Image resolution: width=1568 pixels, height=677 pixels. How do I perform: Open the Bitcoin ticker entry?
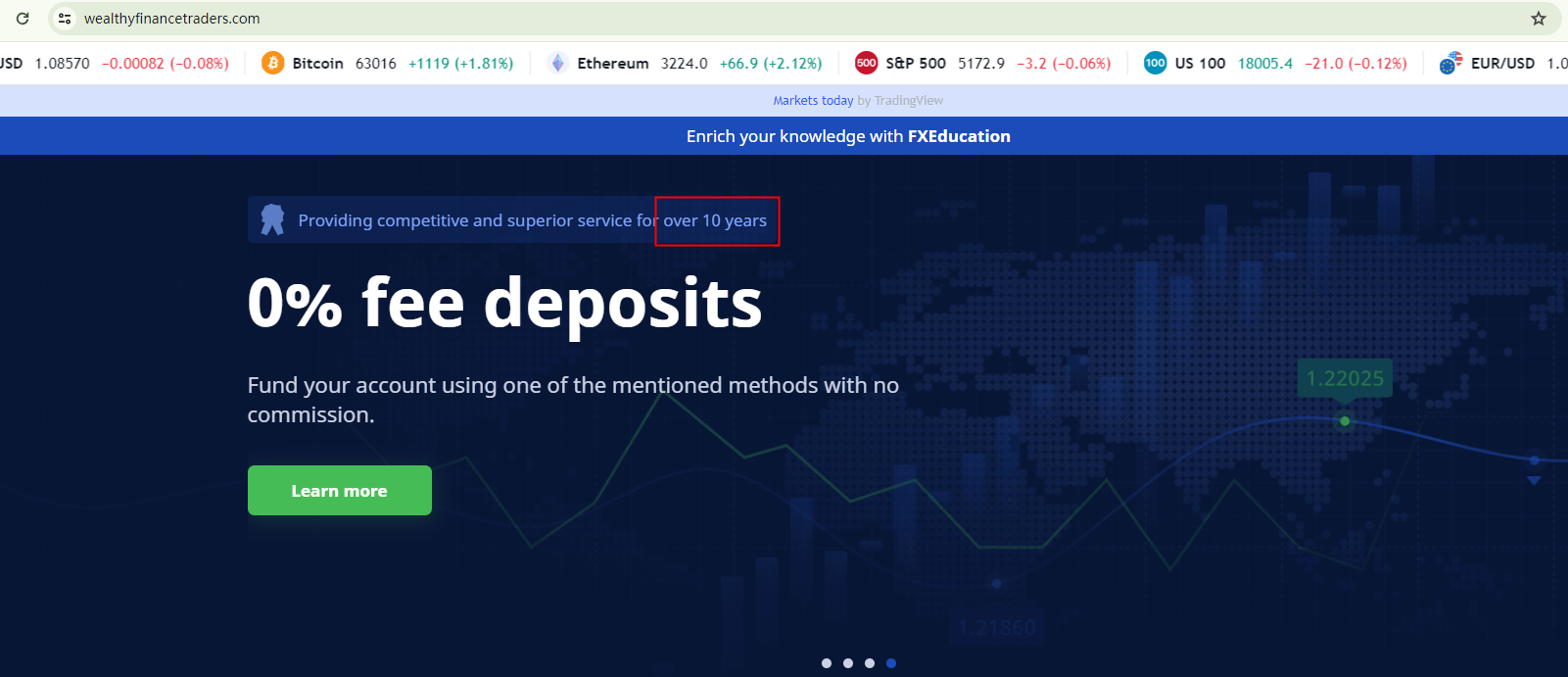tap(388, 63)
